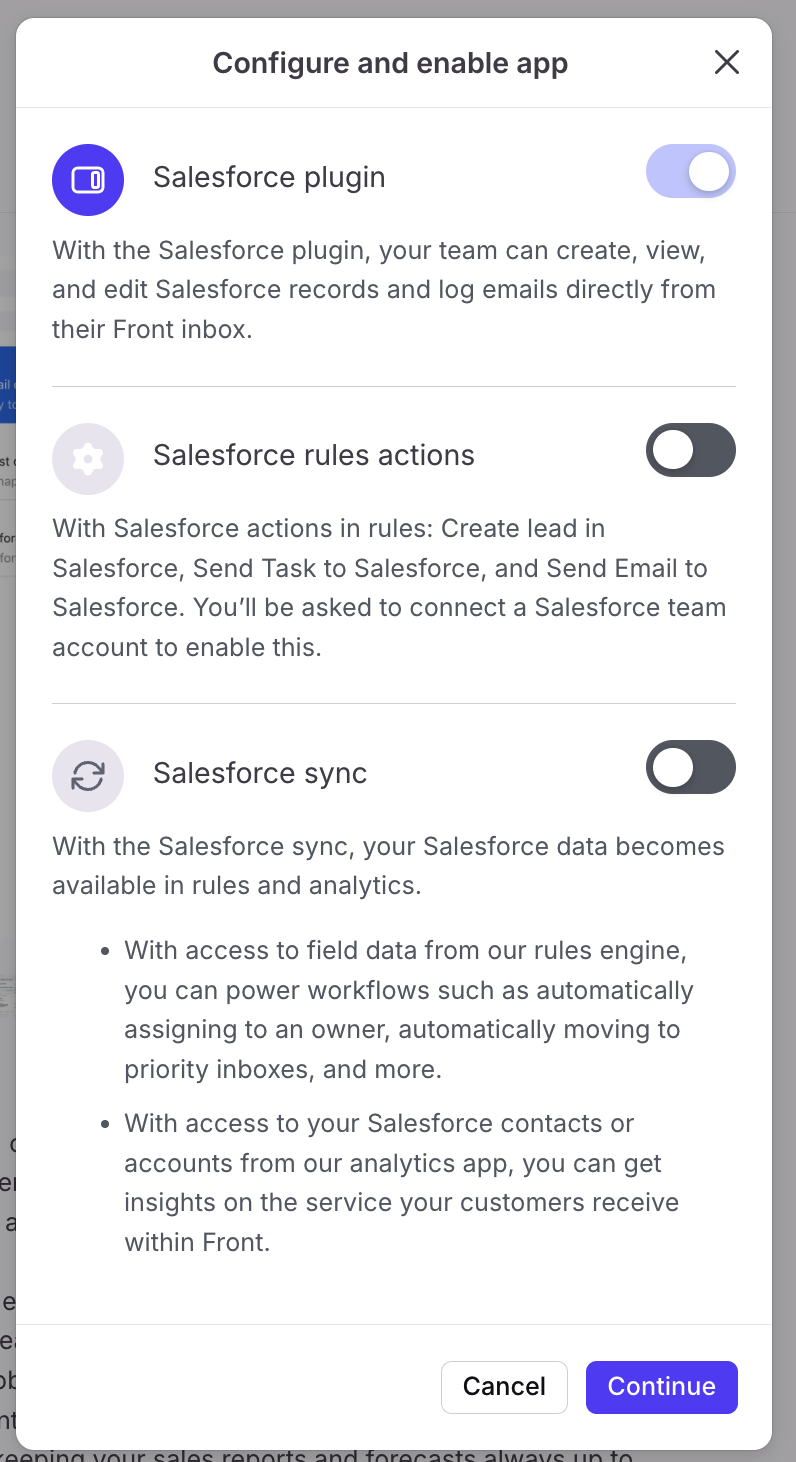This screenshot has height=1462, width=796.
Task: Disable the Salesforce plugin toggle
Action: (x=691, y=172)
